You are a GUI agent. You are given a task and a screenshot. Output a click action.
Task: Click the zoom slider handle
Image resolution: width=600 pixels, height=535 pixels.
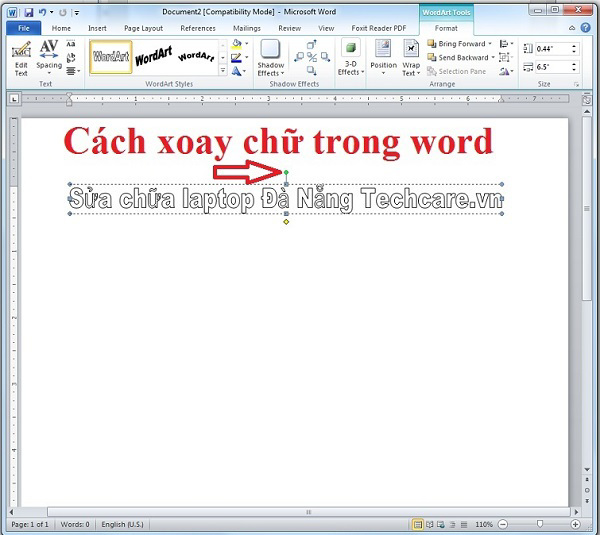(x=540, y=524)
